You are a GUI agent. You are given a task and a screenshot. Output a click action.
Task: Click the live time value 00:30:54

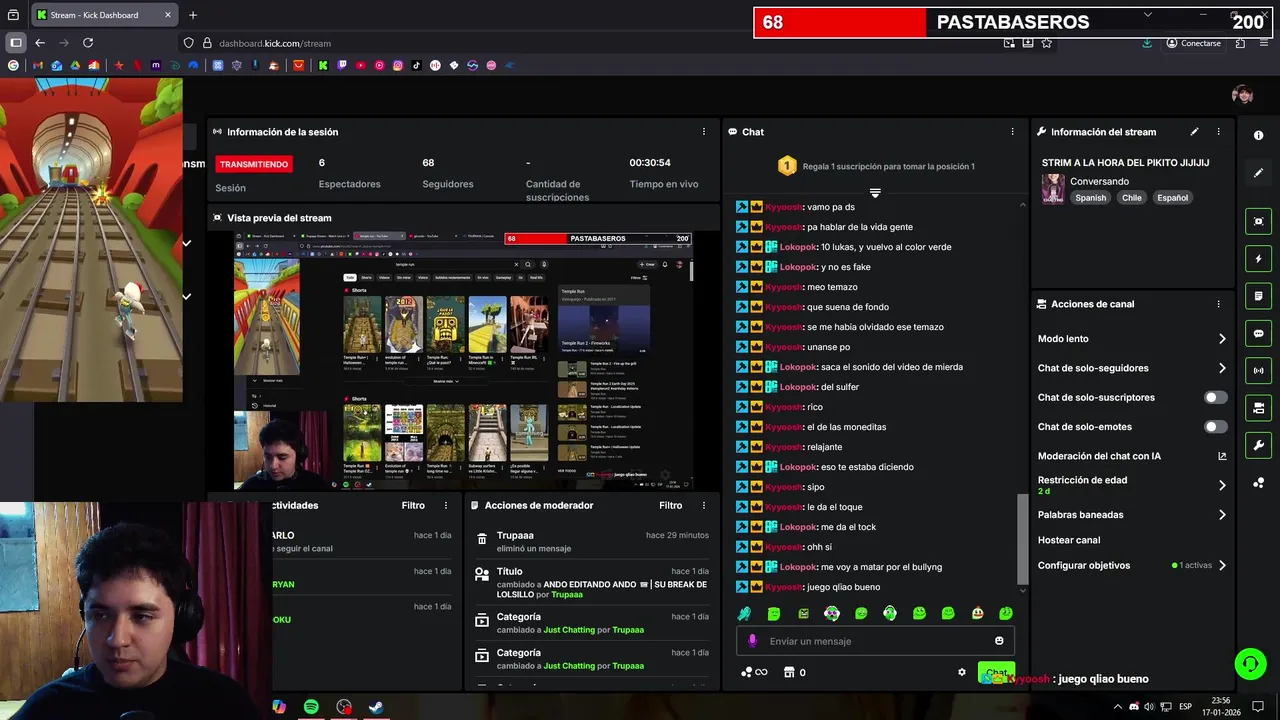tap(650, 163)
